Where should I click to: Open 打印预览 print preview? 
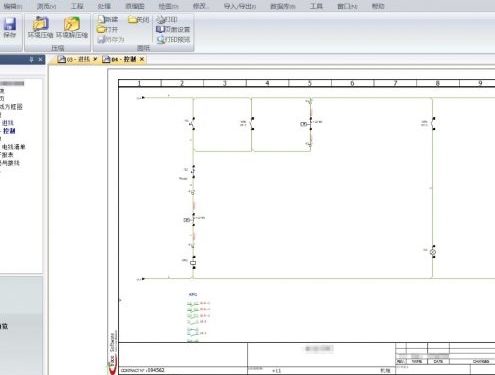[173, 39]
